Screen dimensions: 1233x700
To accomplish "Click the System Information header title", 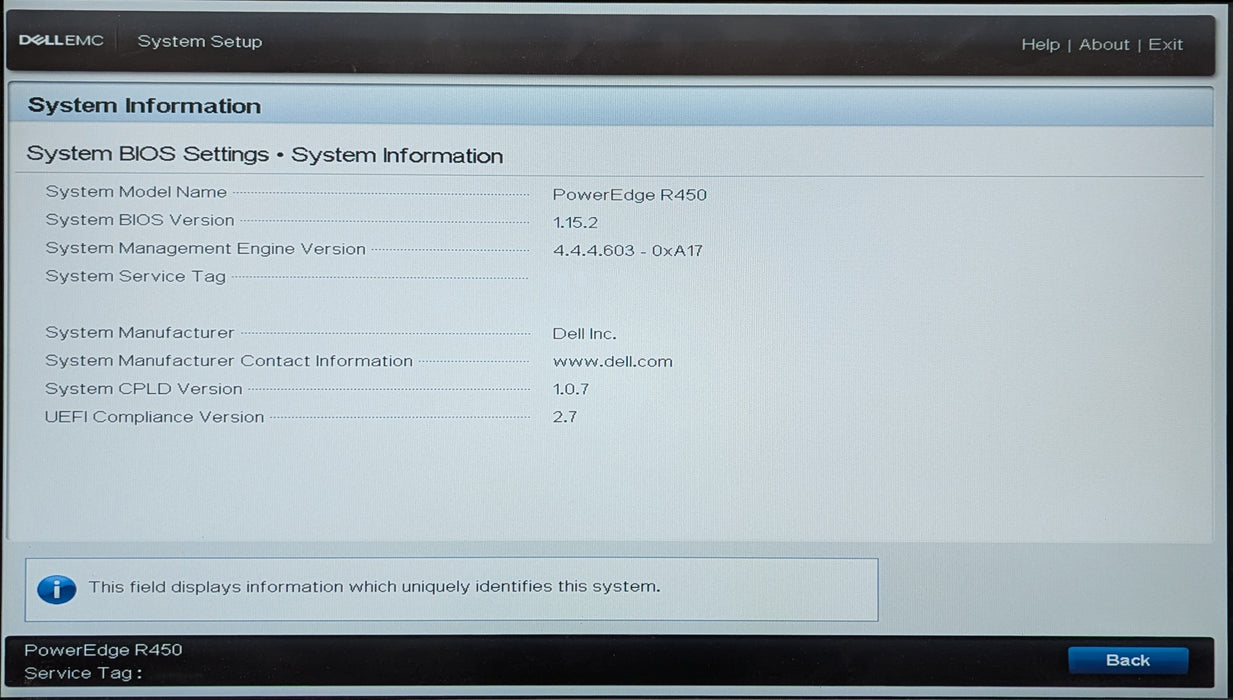I will 144,106.
